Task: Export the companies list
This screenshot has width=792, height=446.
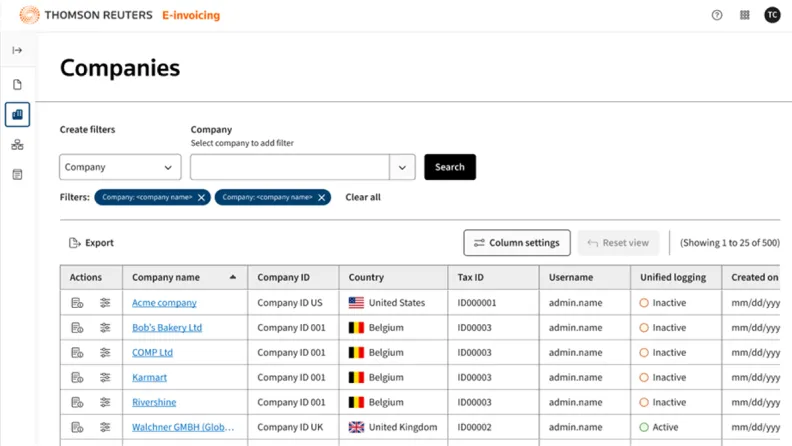Action: coord(91,243)
